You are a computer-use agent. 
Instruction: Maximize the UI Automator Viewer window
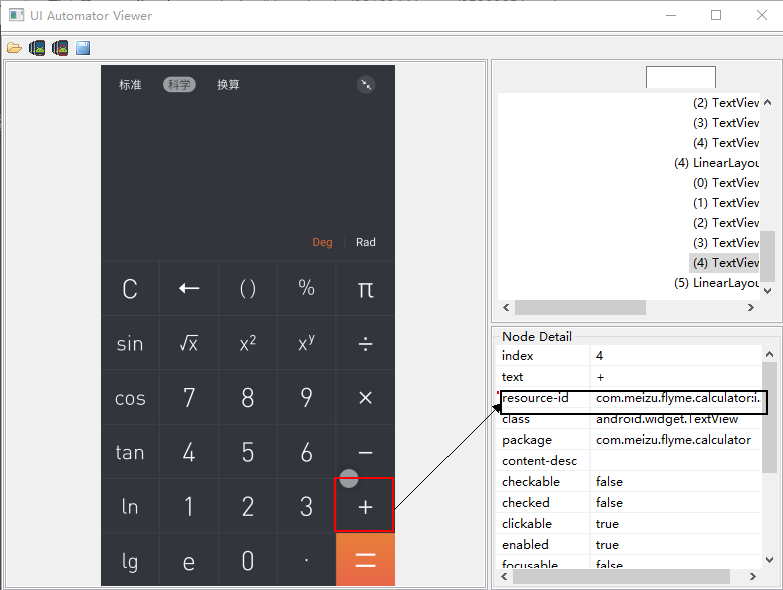(x=716, y=15)
